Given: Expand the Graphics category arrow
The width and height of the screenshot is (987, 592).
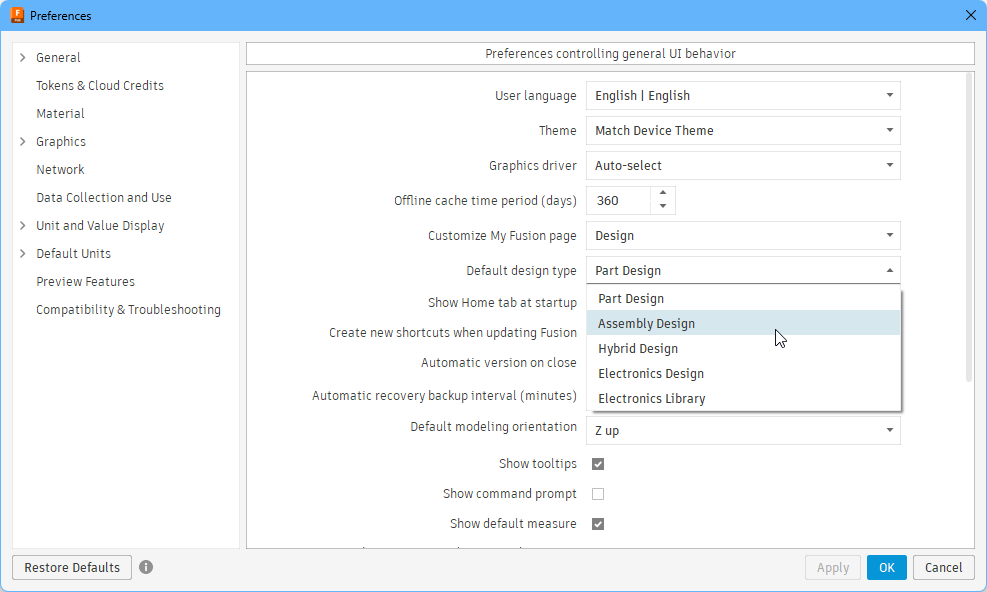Looking at the screenshot, I should click(23, 142).
